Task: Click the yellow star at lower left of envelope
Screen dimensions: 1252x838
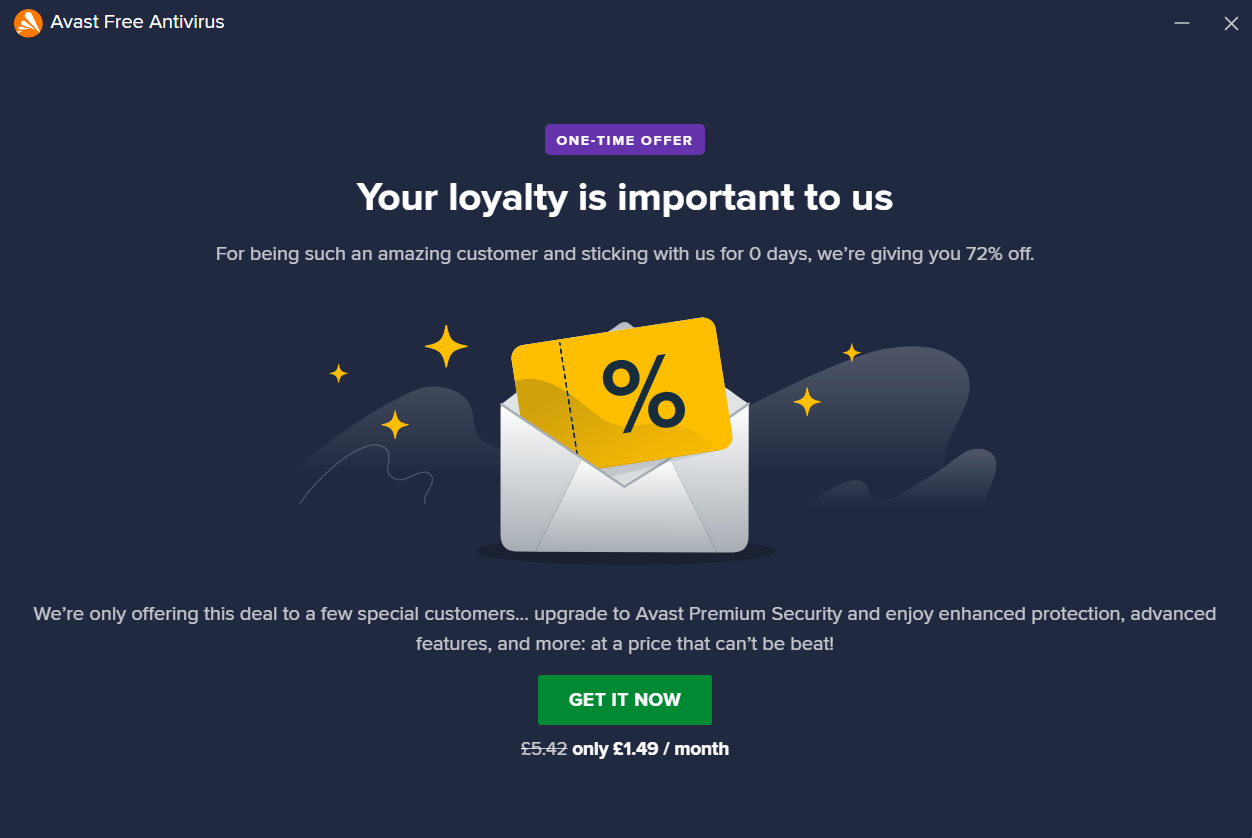Action: 395,425
